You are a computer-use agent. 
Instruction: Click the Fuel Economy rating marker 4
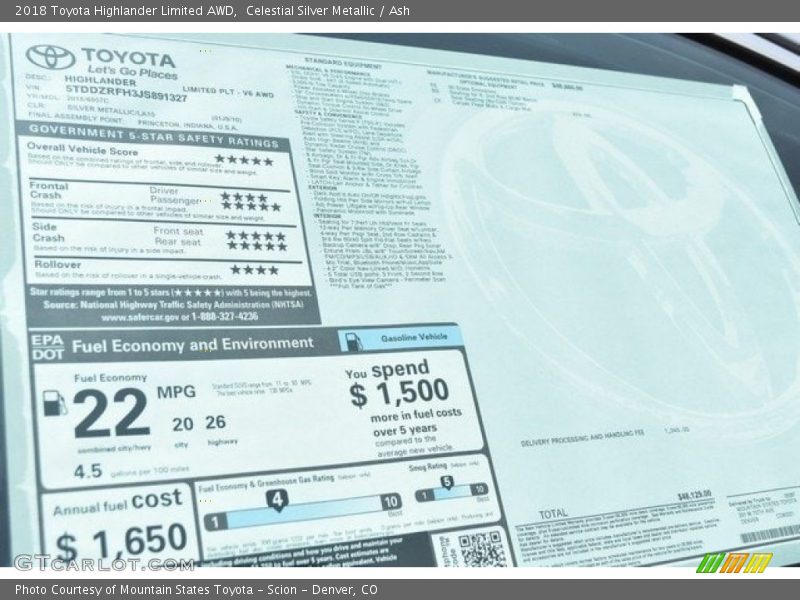276,498
